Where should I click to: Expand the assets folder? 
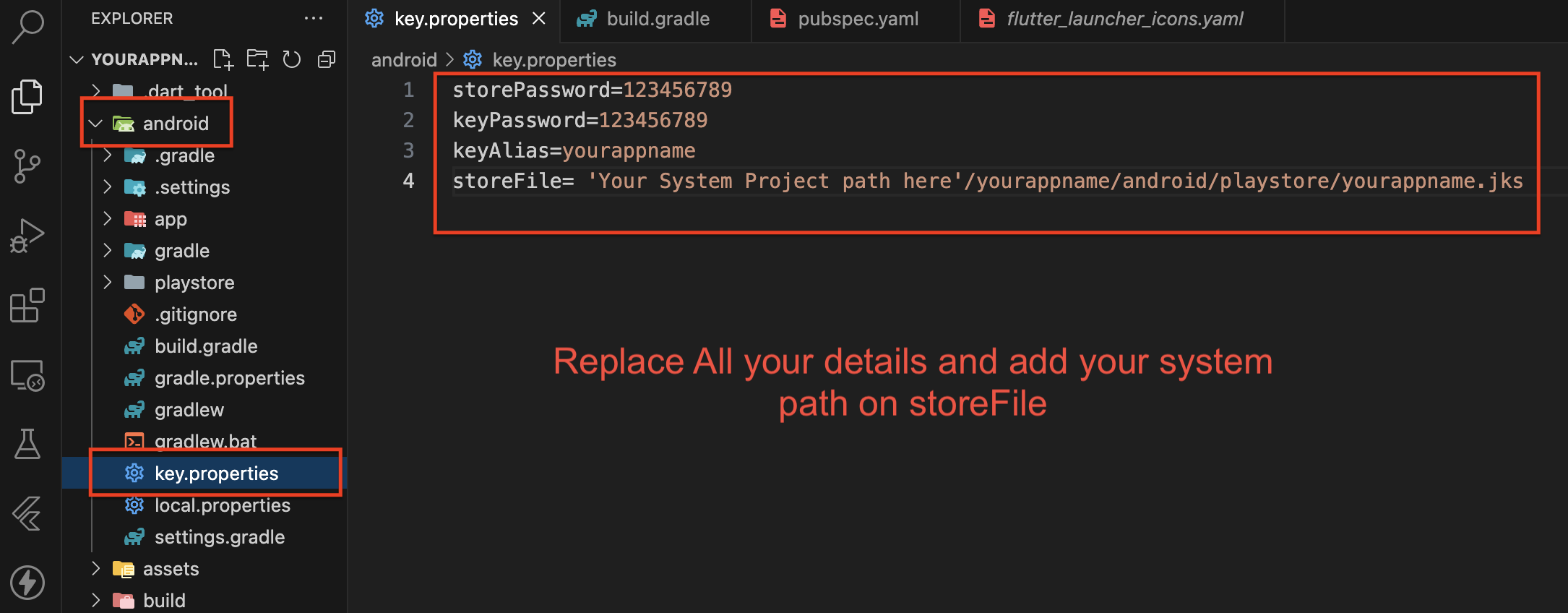96,569
